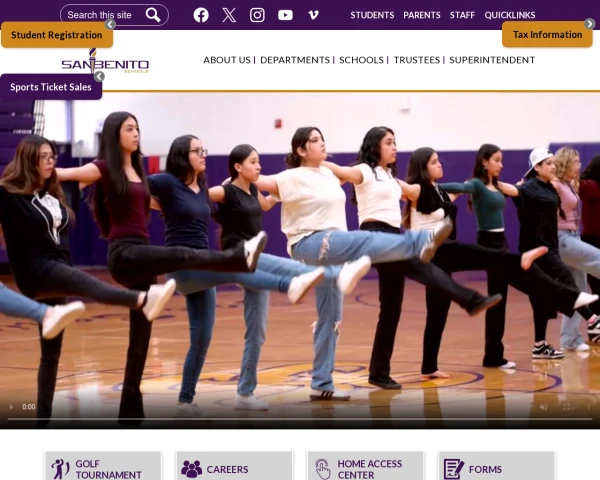Open the Quicklinks menu
Image resolution: width=600 pixels, height=480 pixels.
coord(510,15)
